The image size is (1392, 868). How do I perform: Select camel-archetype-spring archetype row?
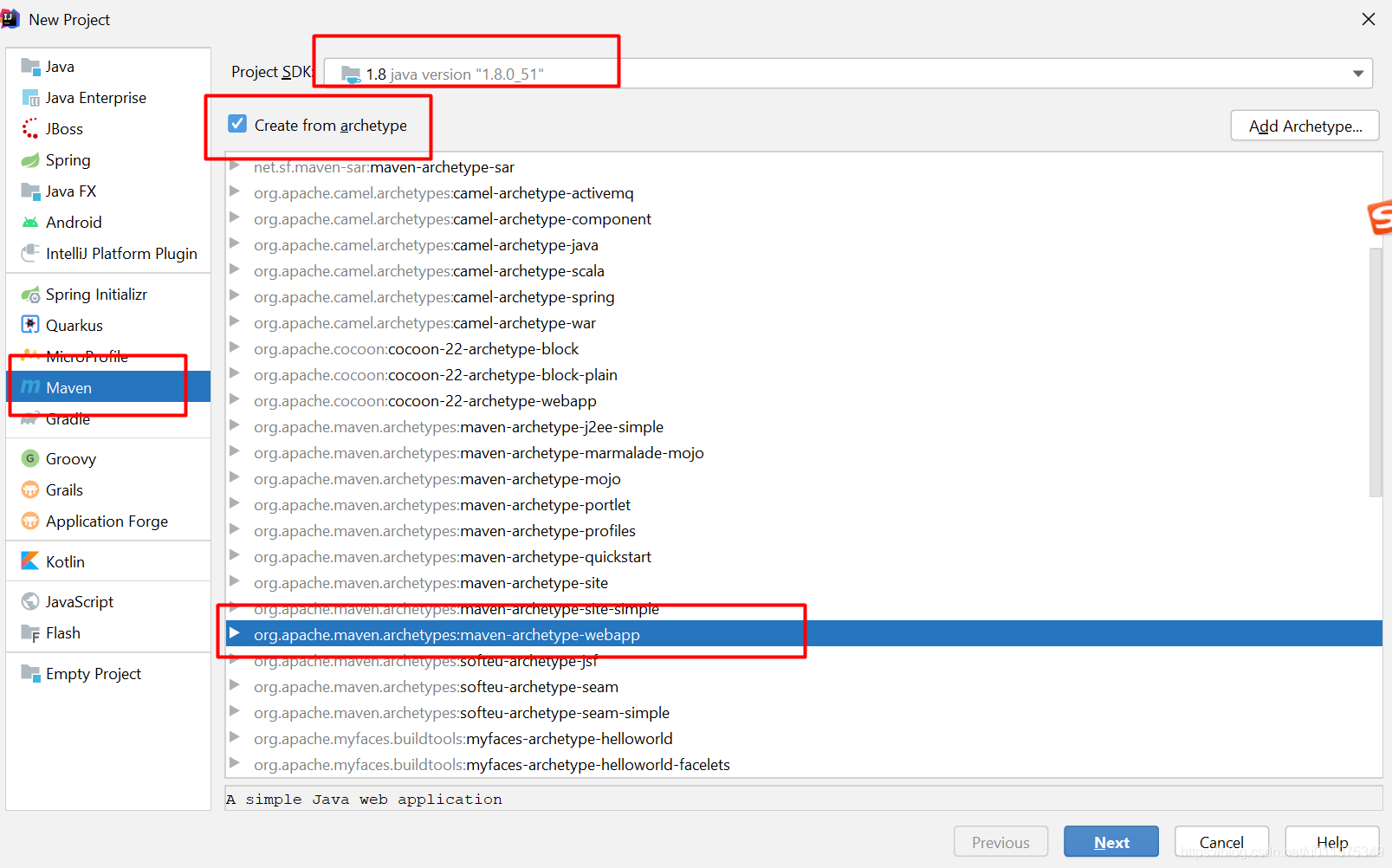(803, 296)
